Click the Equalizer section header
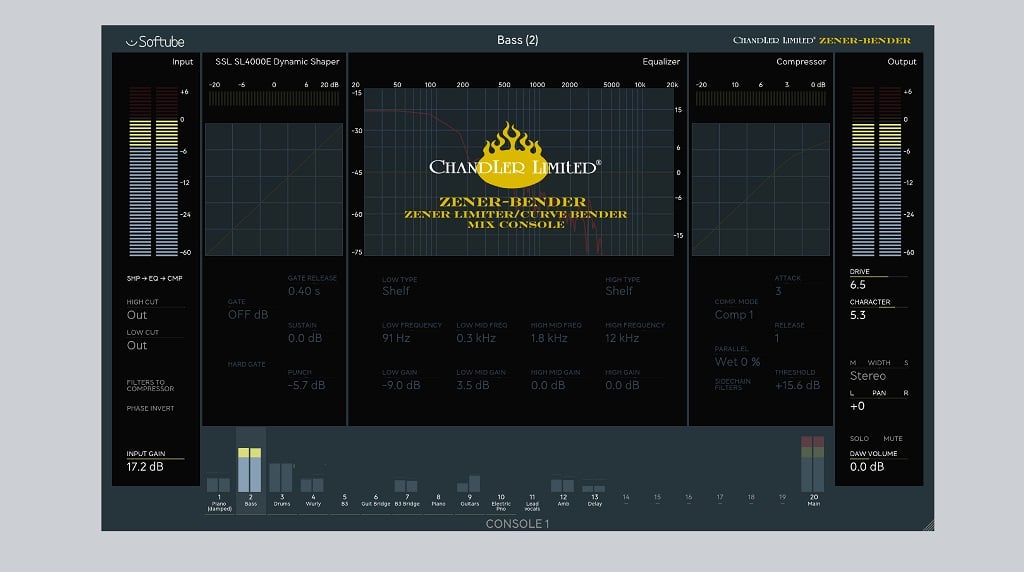This screenshot has height=572, width=1024. (661, 61)
